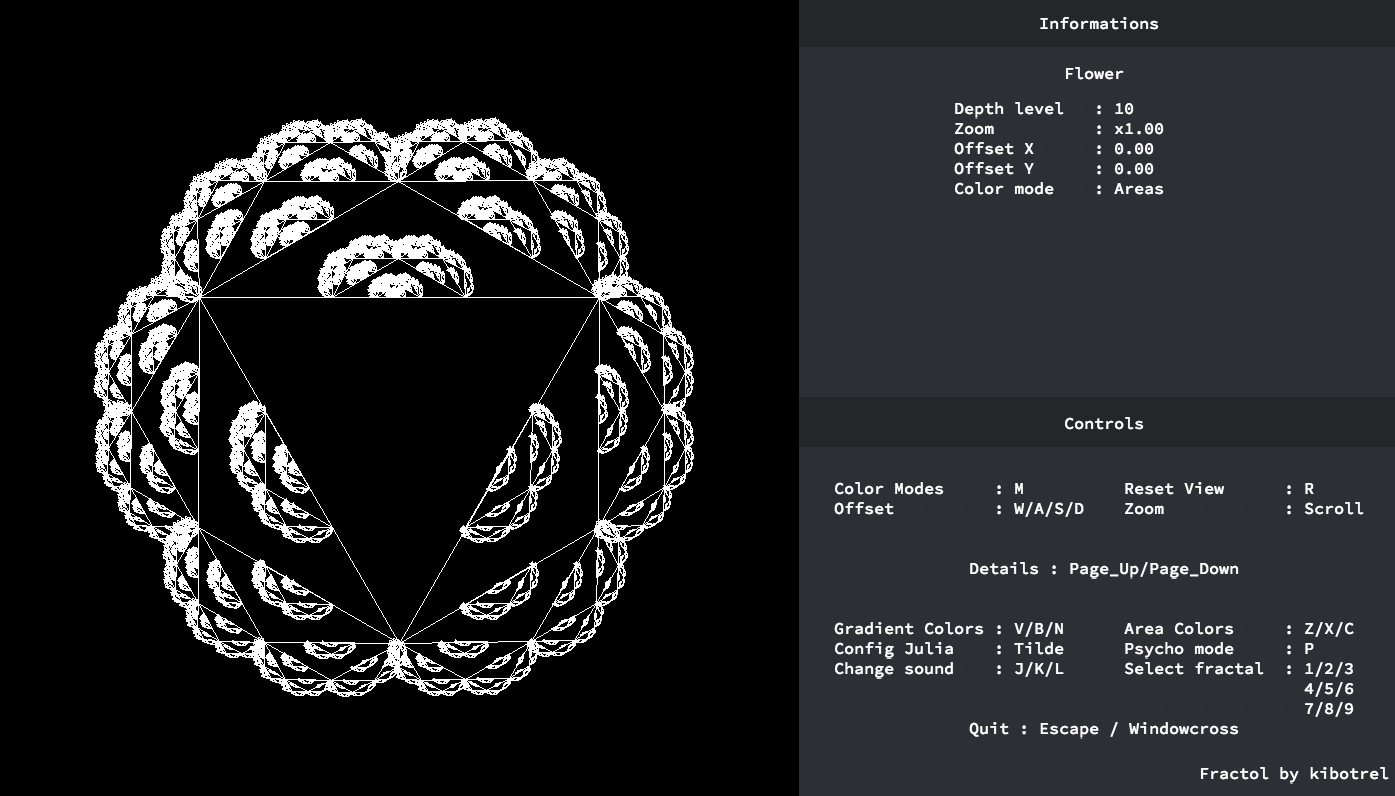This screenshot has height=796, width=1395.
Task: Click the Depth level label
Action: point(1008,108)
